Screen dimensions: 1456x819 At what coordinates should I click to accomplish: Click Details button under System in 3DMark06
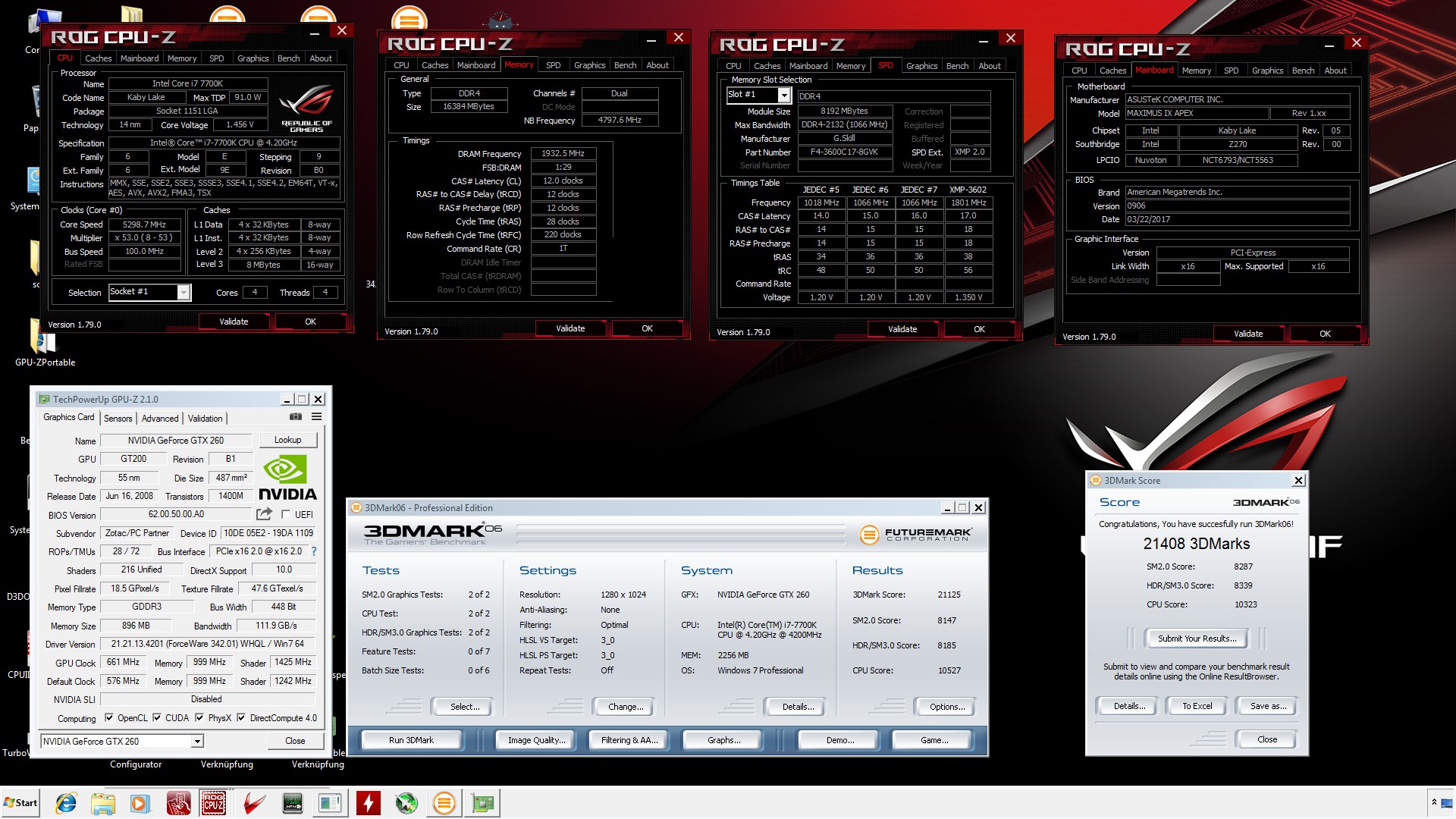click(x=798, y=707)
